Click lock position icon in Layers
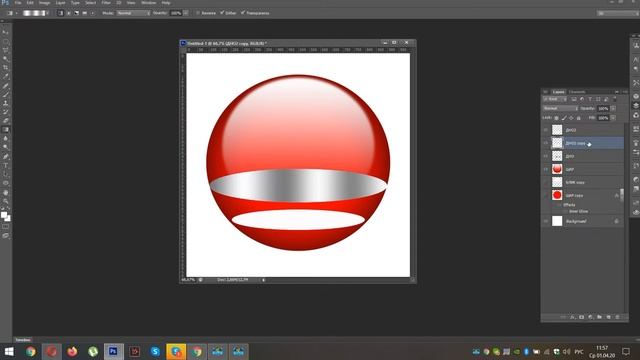This screenshot has width=640, height=360. (x=571, y=118)
